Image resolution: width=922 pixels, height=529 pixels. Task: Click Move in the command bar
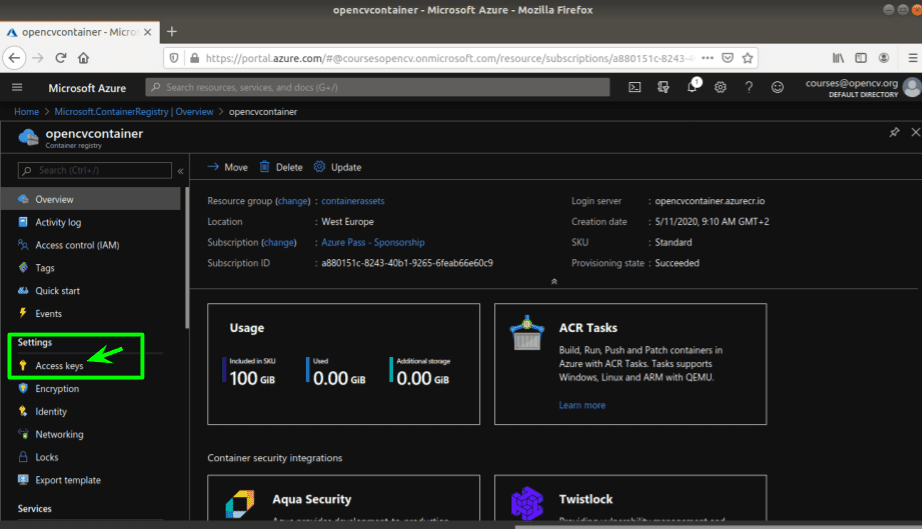pyautogui.click(x=228, y=168)
